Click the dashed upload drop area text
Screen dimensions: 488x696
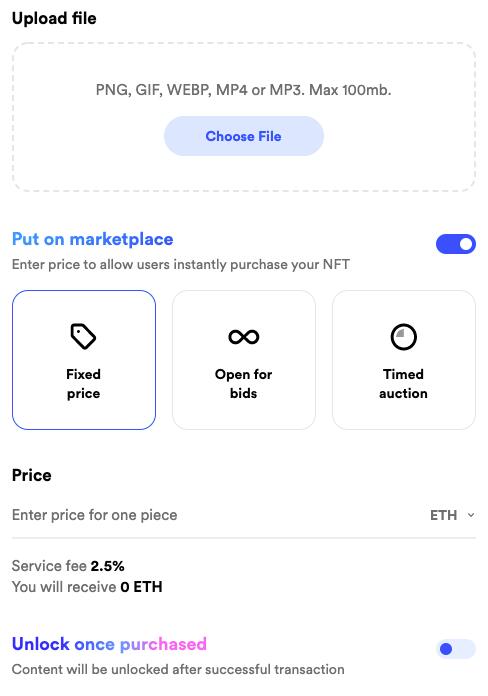pos(243,90)
